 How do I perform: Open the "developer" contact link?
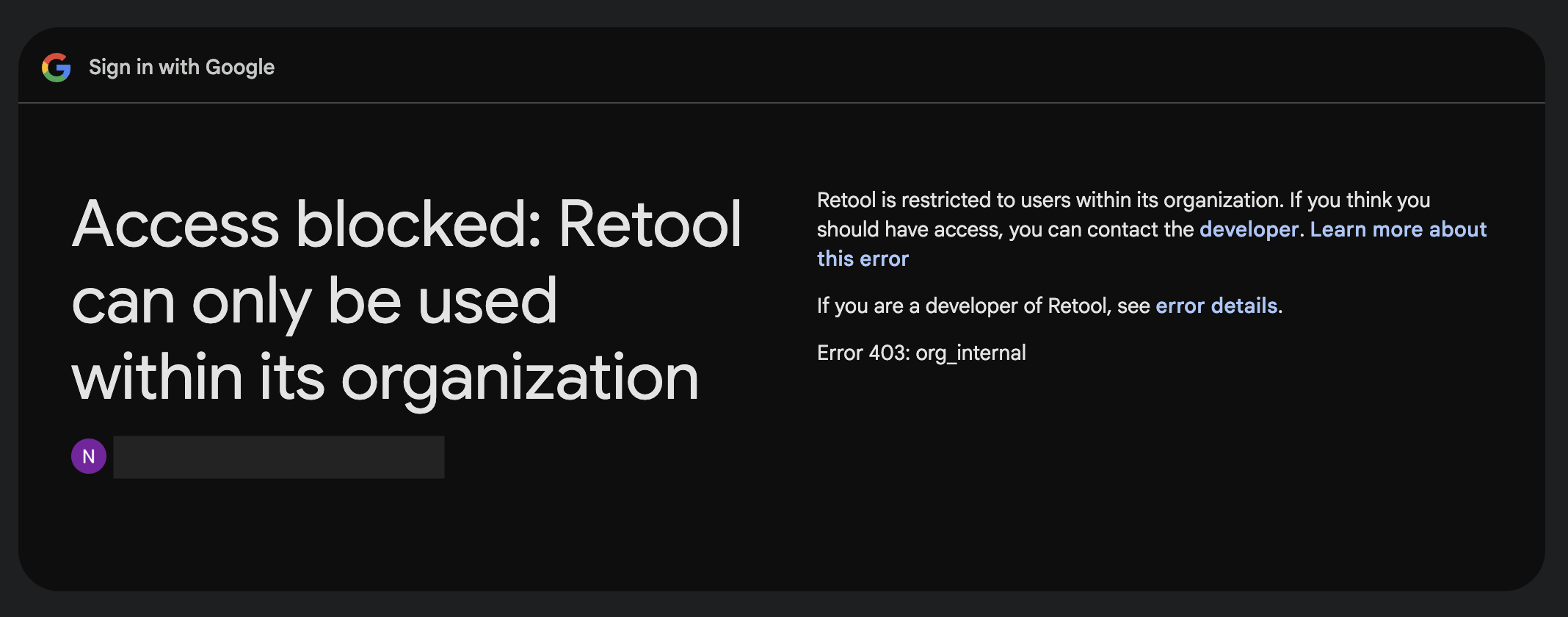(x=1249, y=229)
